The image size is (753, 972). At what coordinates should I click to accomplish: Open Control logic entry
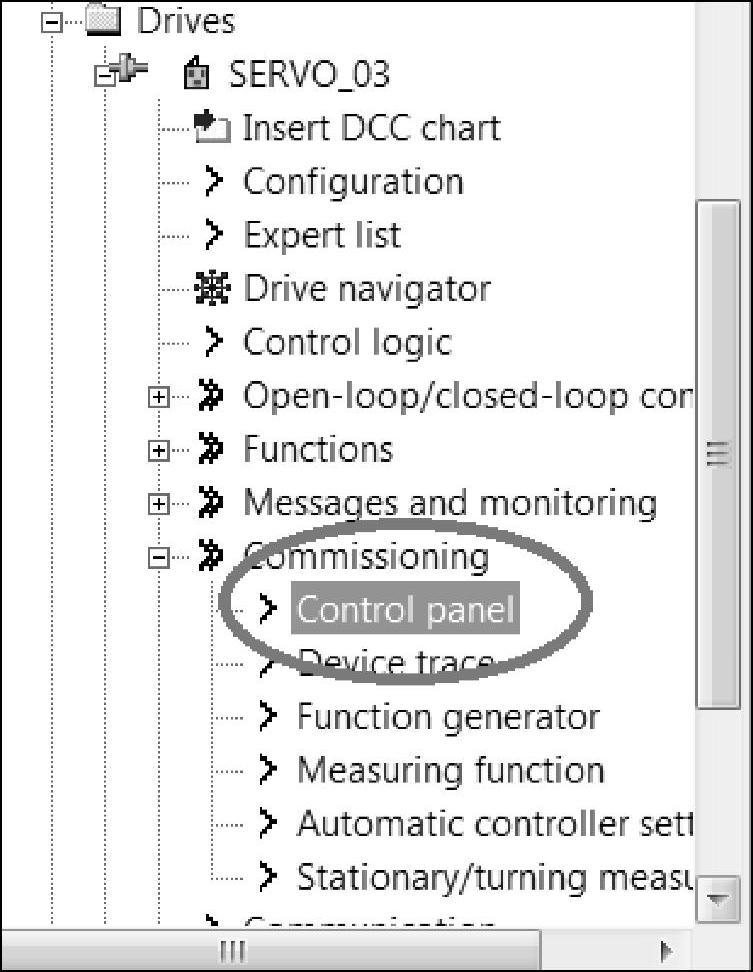(x=347, y=342)
